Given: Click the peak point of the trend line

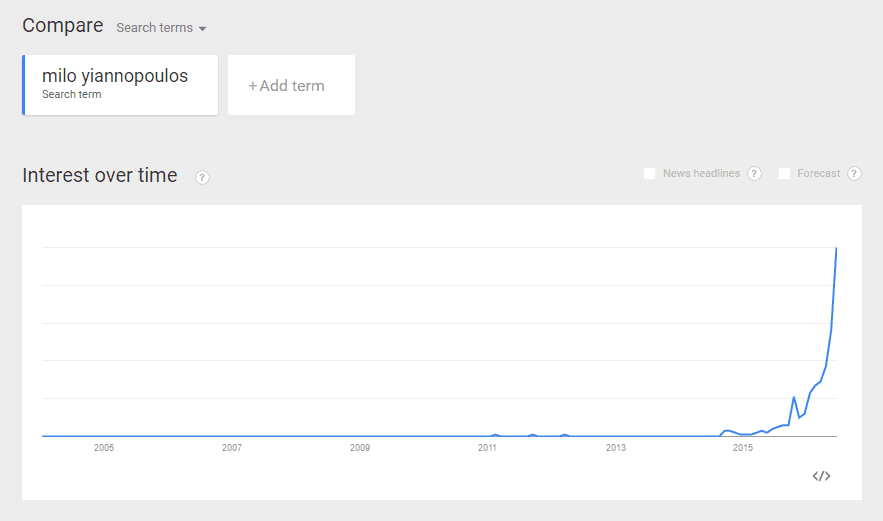Looking at the screenshot, I should pyautogui.click(x=836, y=248).
